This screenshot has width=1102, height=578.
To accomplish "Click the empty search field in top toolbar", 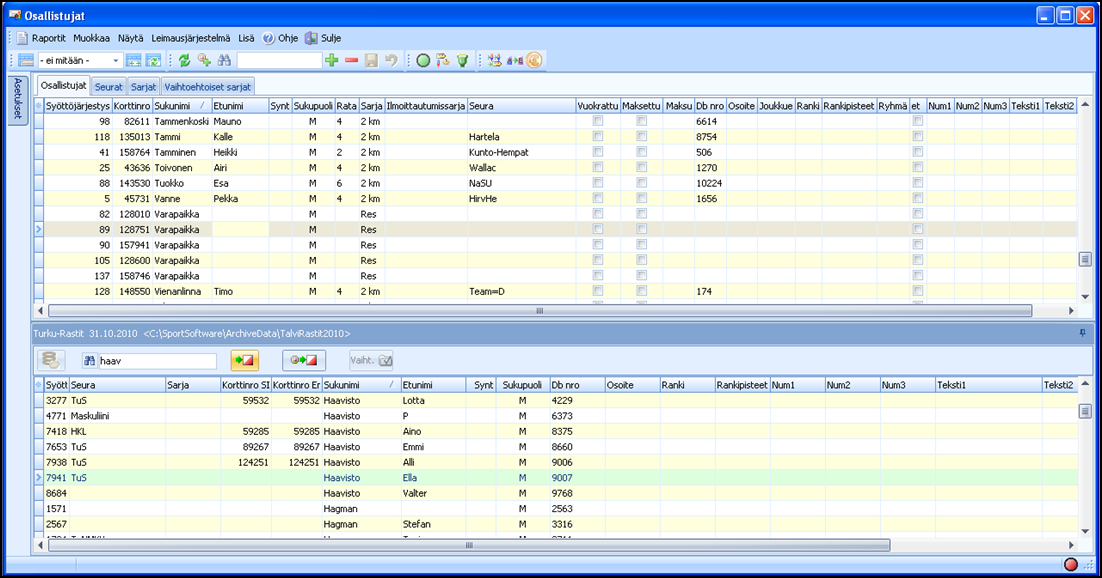I will pos(279,60).
